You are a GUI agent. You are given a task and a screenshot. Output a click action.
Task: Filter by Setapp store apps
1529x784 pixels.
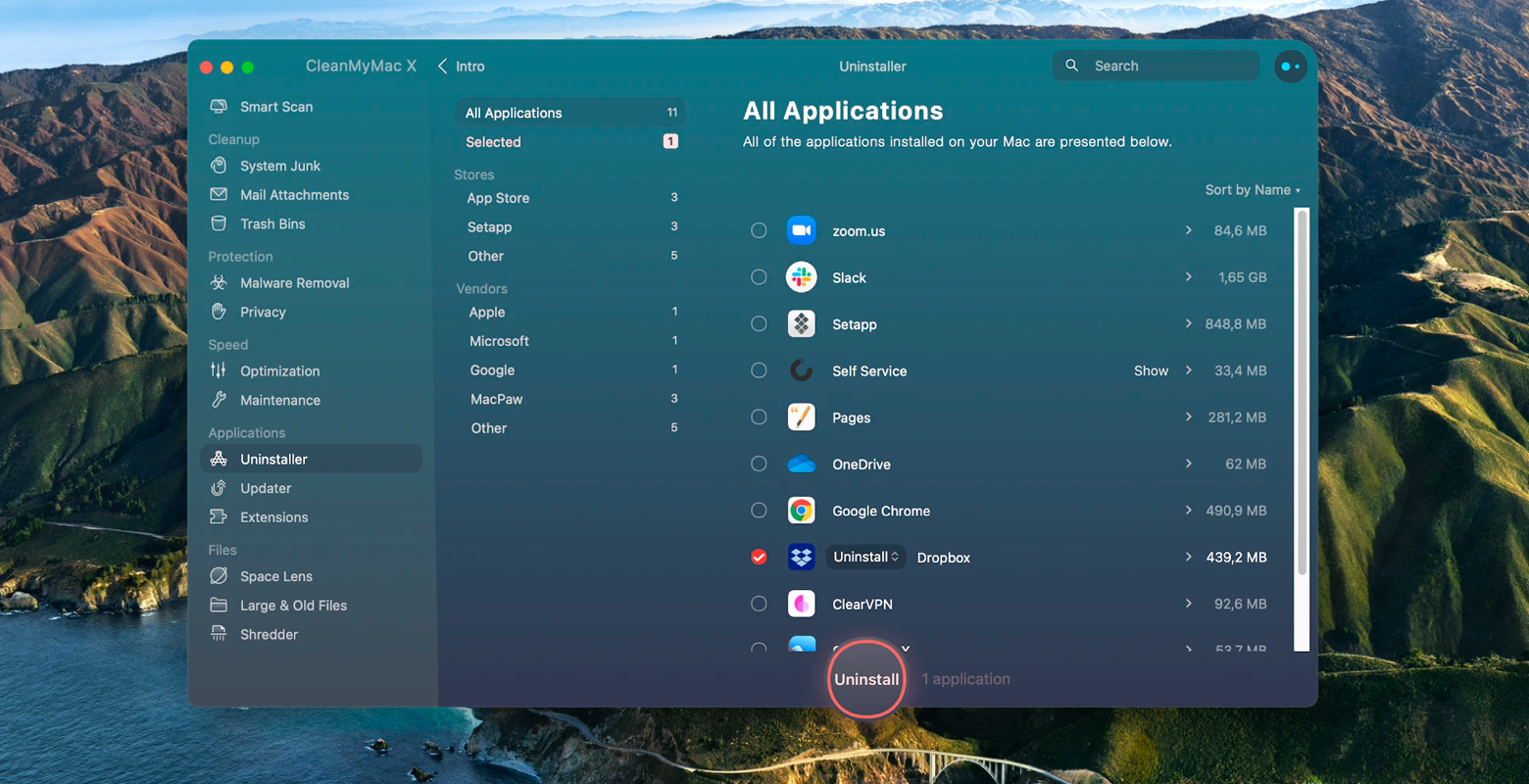coord(570,226)
